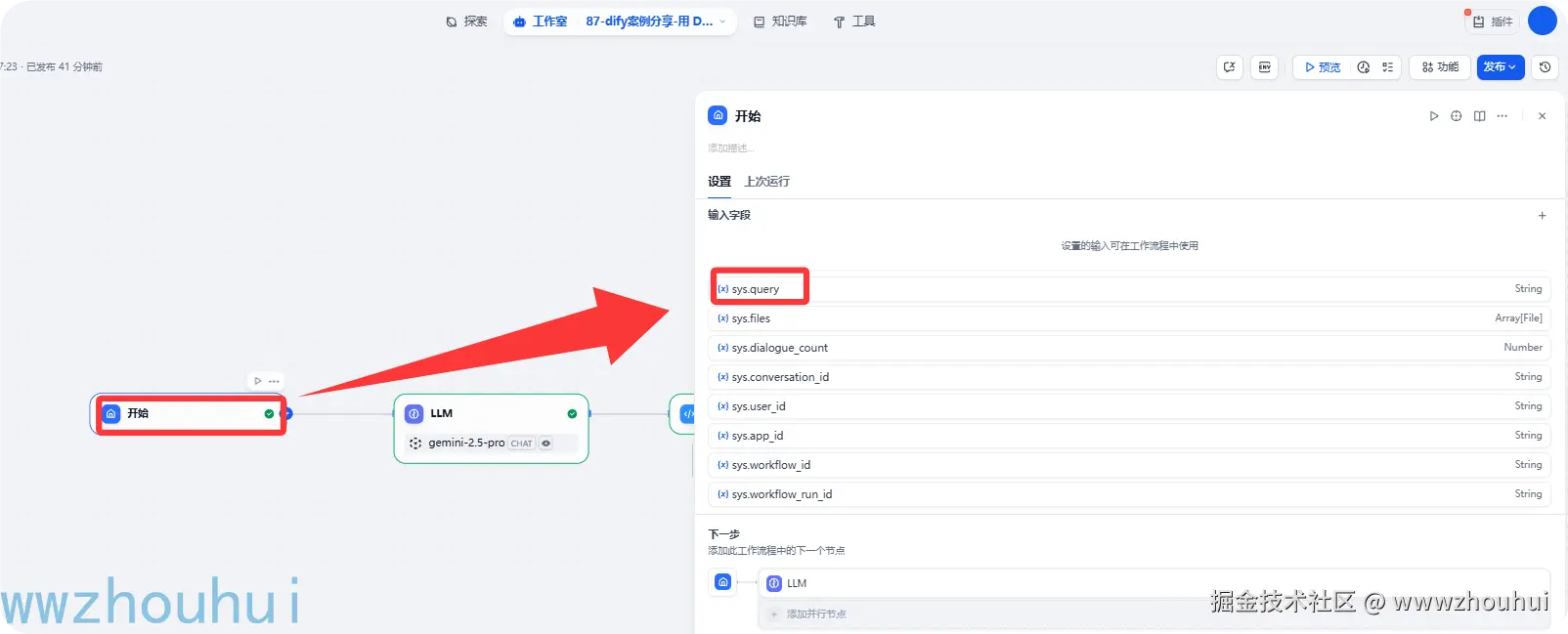Select the sys.files variable row
Viewport: 1568px width, 634px height.
tap(1129, 318)
